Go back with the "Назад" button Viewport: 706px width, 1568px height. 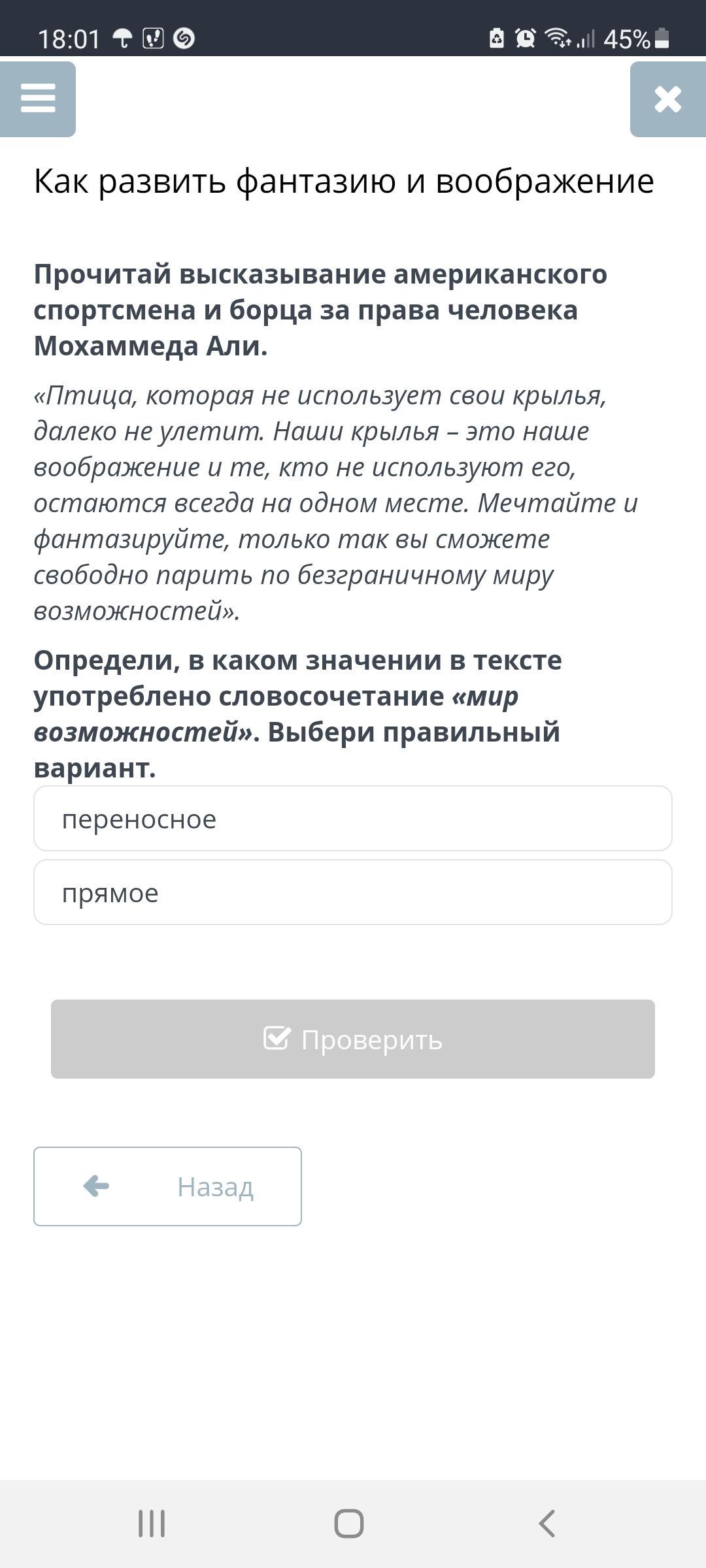click(167, 1186)
